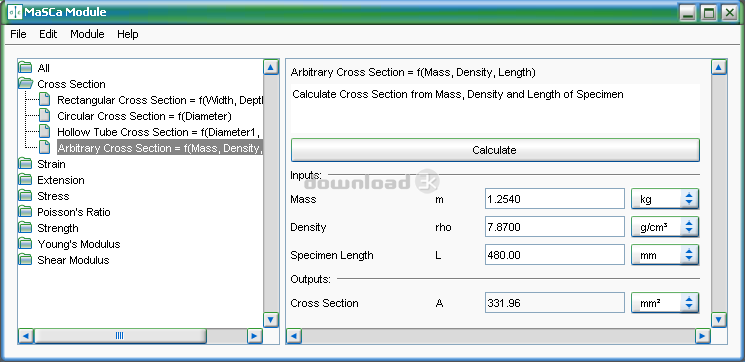Open the Stress folder icon
Image resolution: width=745 pixels, height=362 pixels.
25,196
